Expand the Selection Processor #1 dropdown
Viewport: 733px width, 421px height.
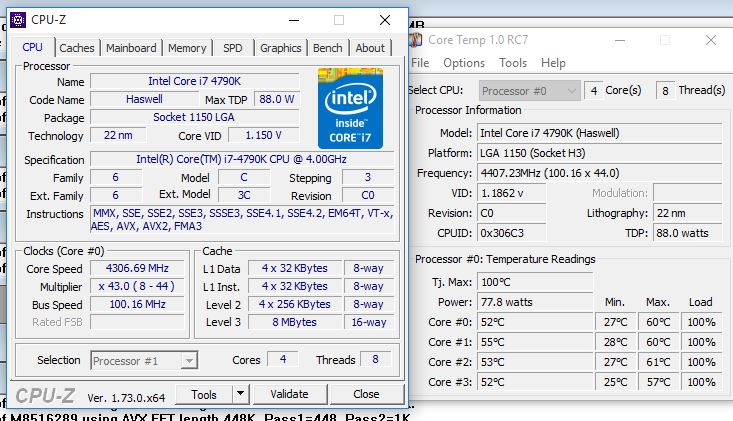pos(144,360)
